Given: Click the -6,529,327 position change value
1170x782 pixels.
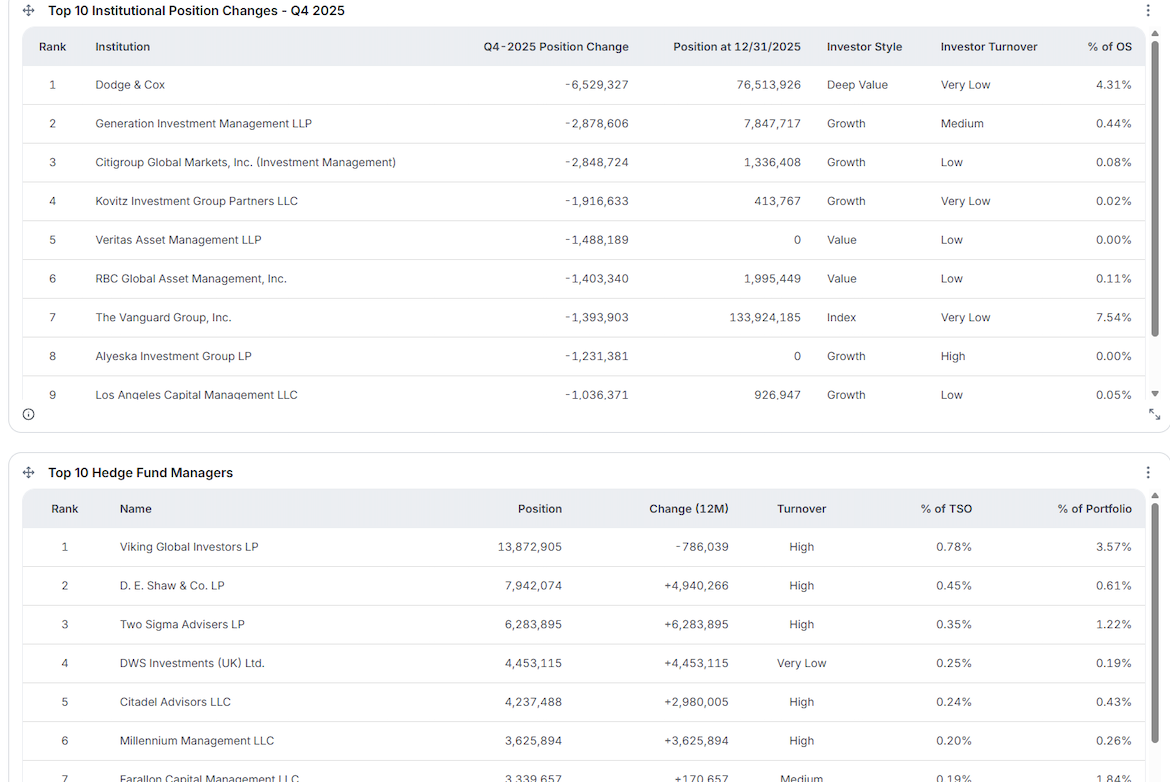Looking at the screenshot, I should coord(597,84).
